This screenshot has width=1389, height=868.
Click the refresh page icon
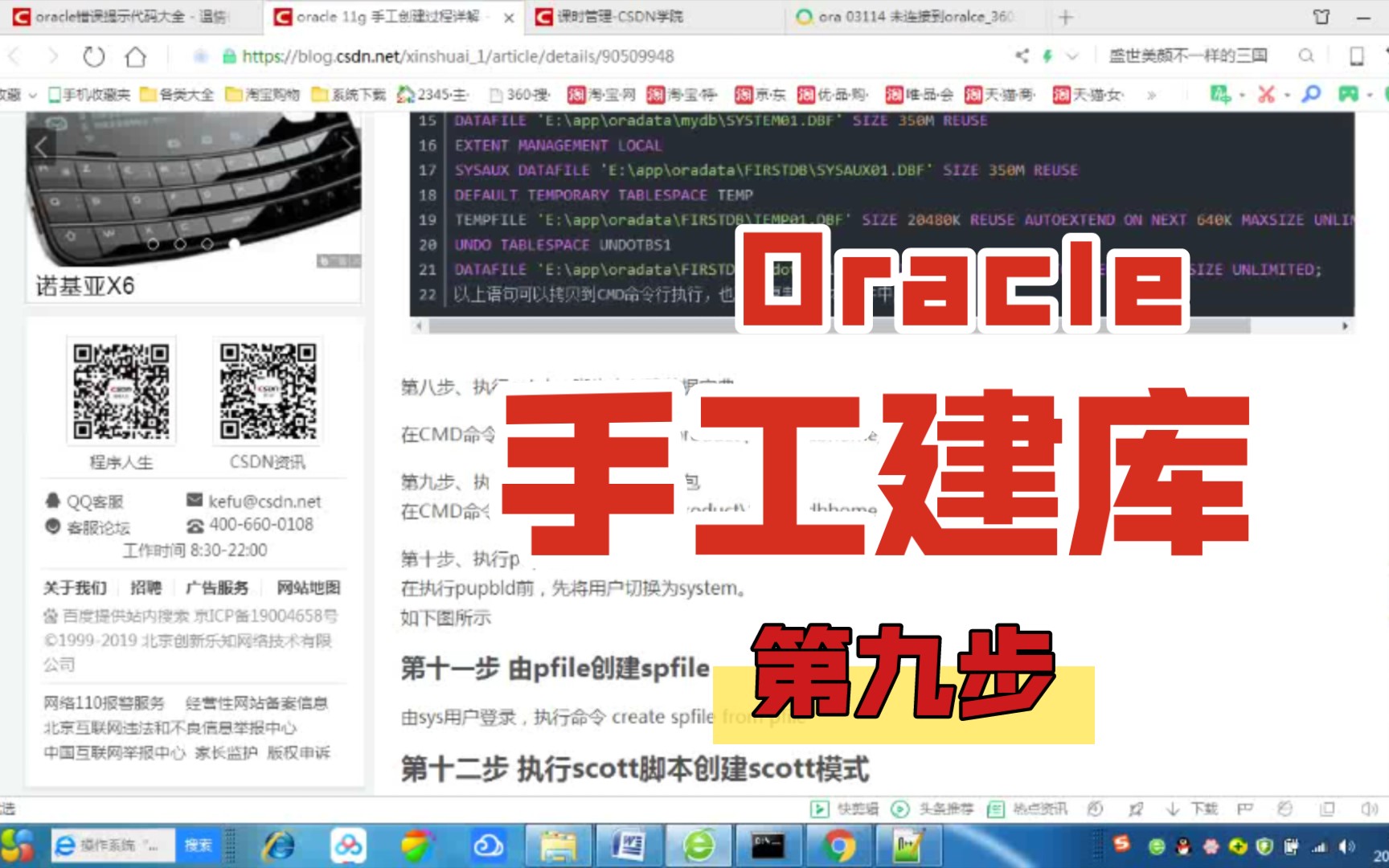tap(94, 56)
